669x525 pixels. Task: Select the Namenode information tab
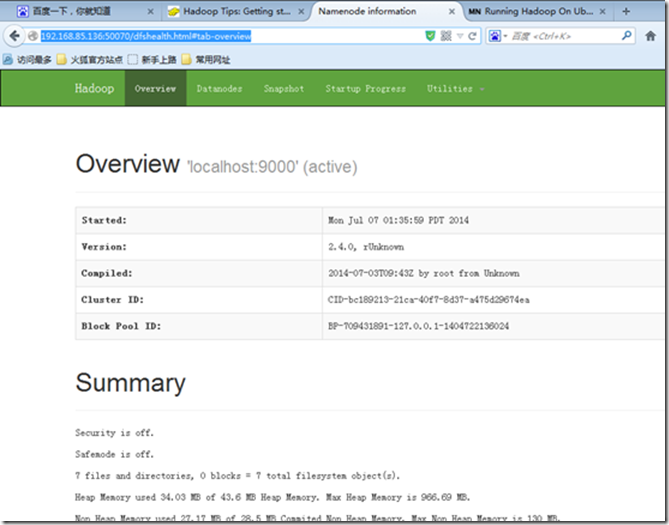(386, 12)
